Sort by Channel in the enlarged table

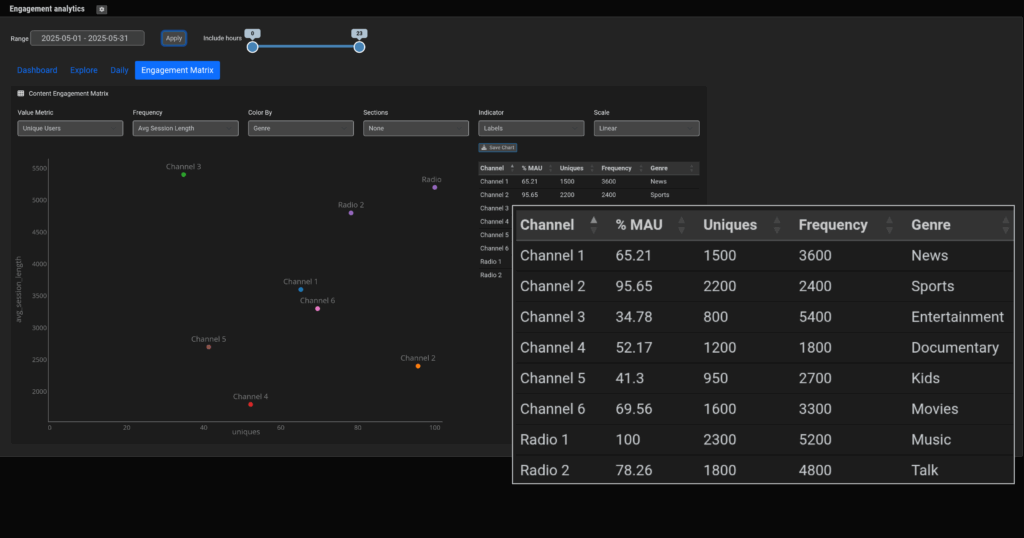(594, 225)
